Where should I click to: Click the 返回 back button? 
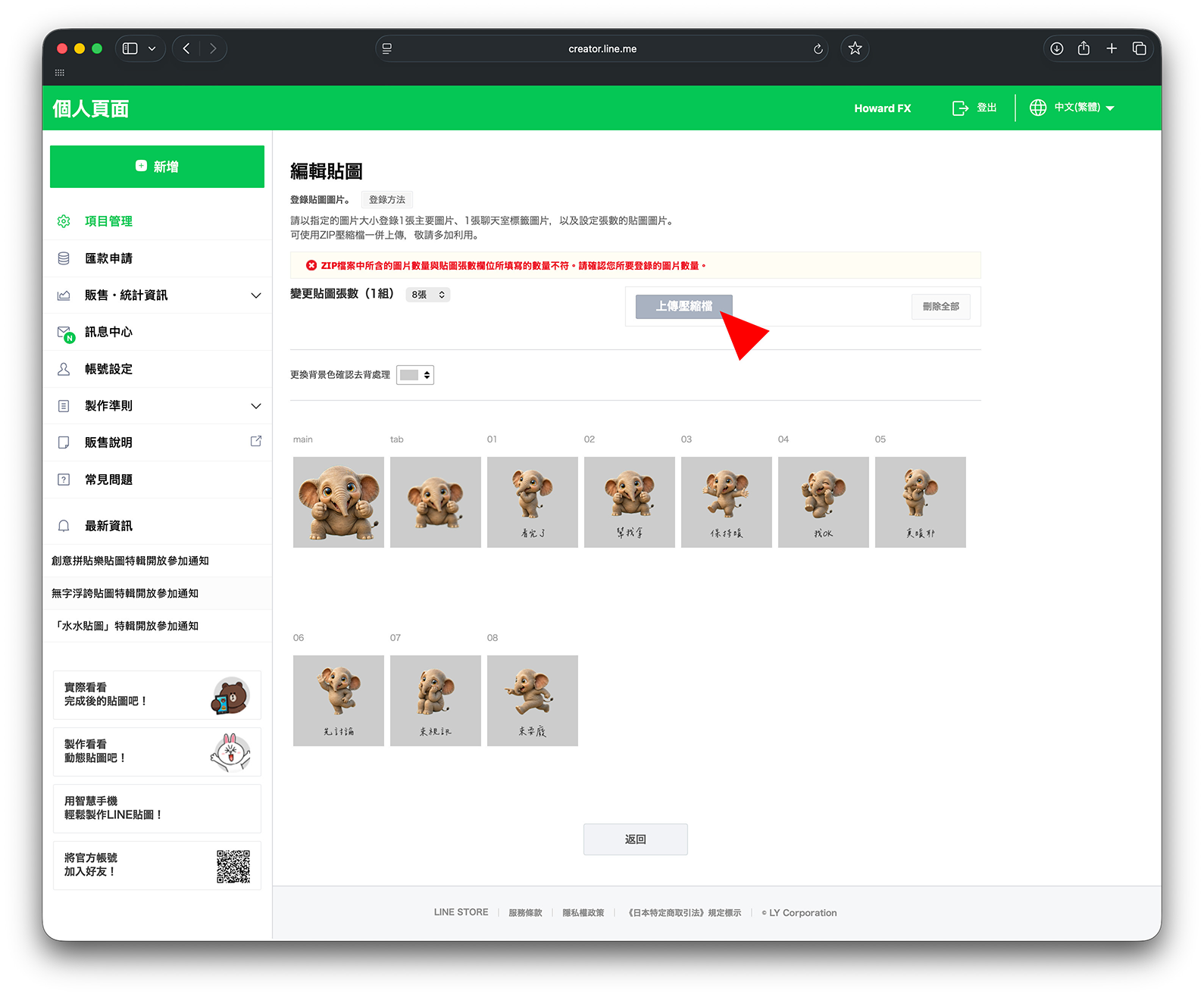click(636, 839)
